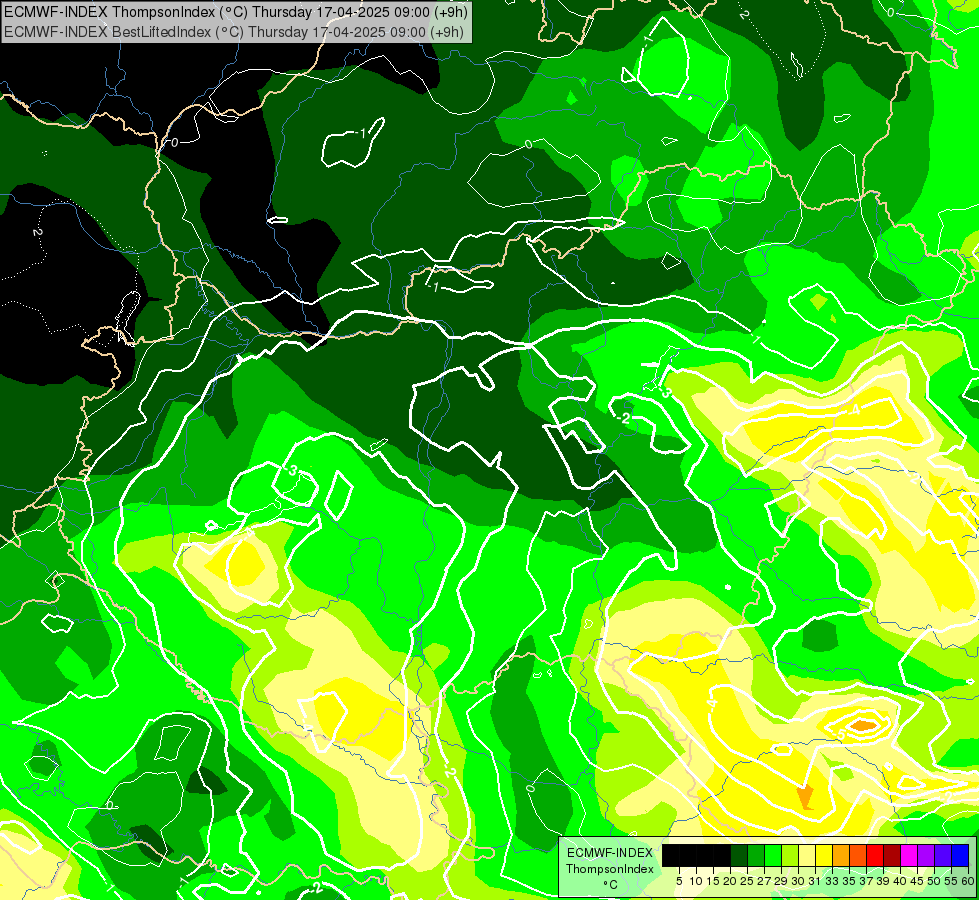Click the legend tick value 15
This screenshot has width=979, height=900.
[714, 881]
